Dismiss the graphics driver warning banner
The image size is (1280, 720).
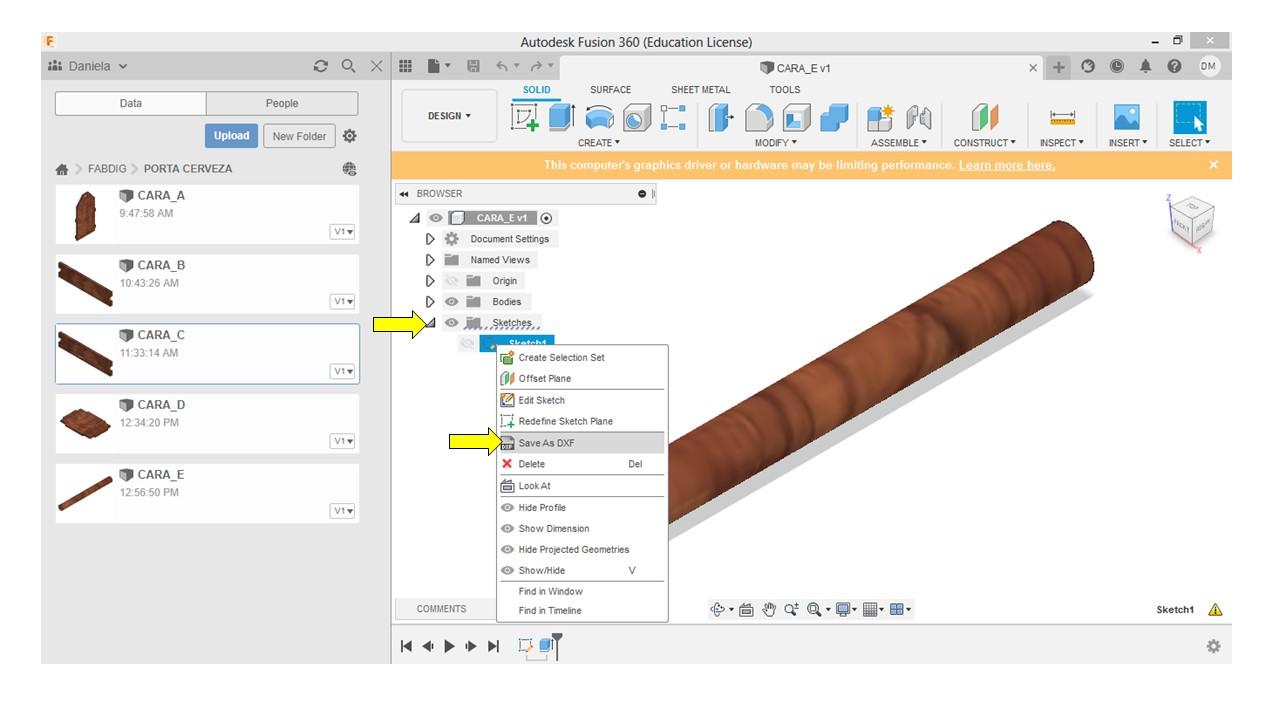[x=1214, y=165]
